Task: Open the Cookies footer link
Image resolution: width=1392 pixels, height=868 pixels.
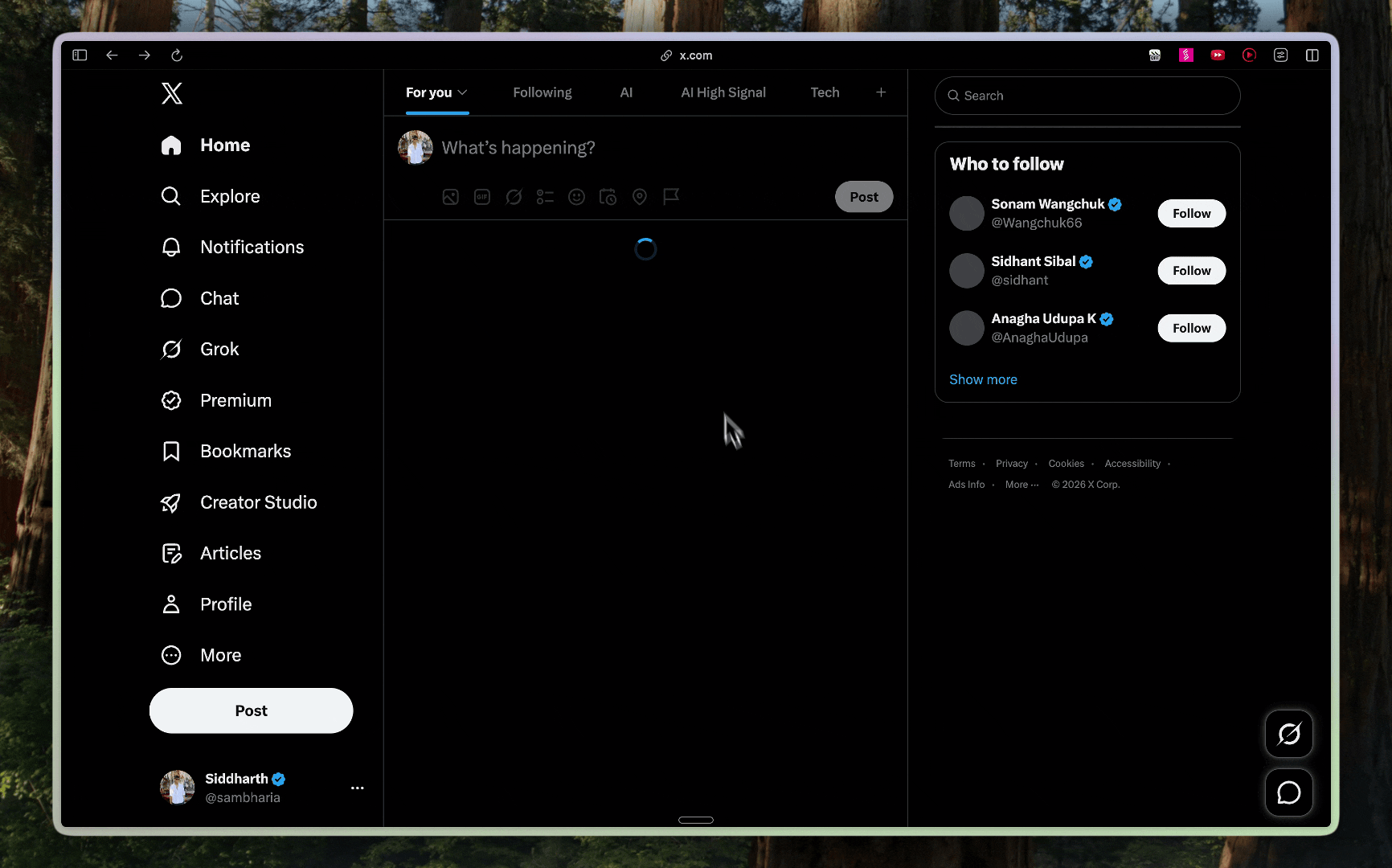Action: click(1066, 464)
